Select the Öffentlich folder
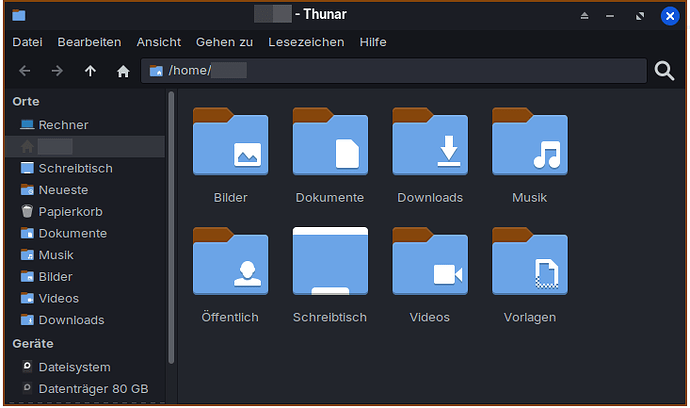 tap(231, 276)
